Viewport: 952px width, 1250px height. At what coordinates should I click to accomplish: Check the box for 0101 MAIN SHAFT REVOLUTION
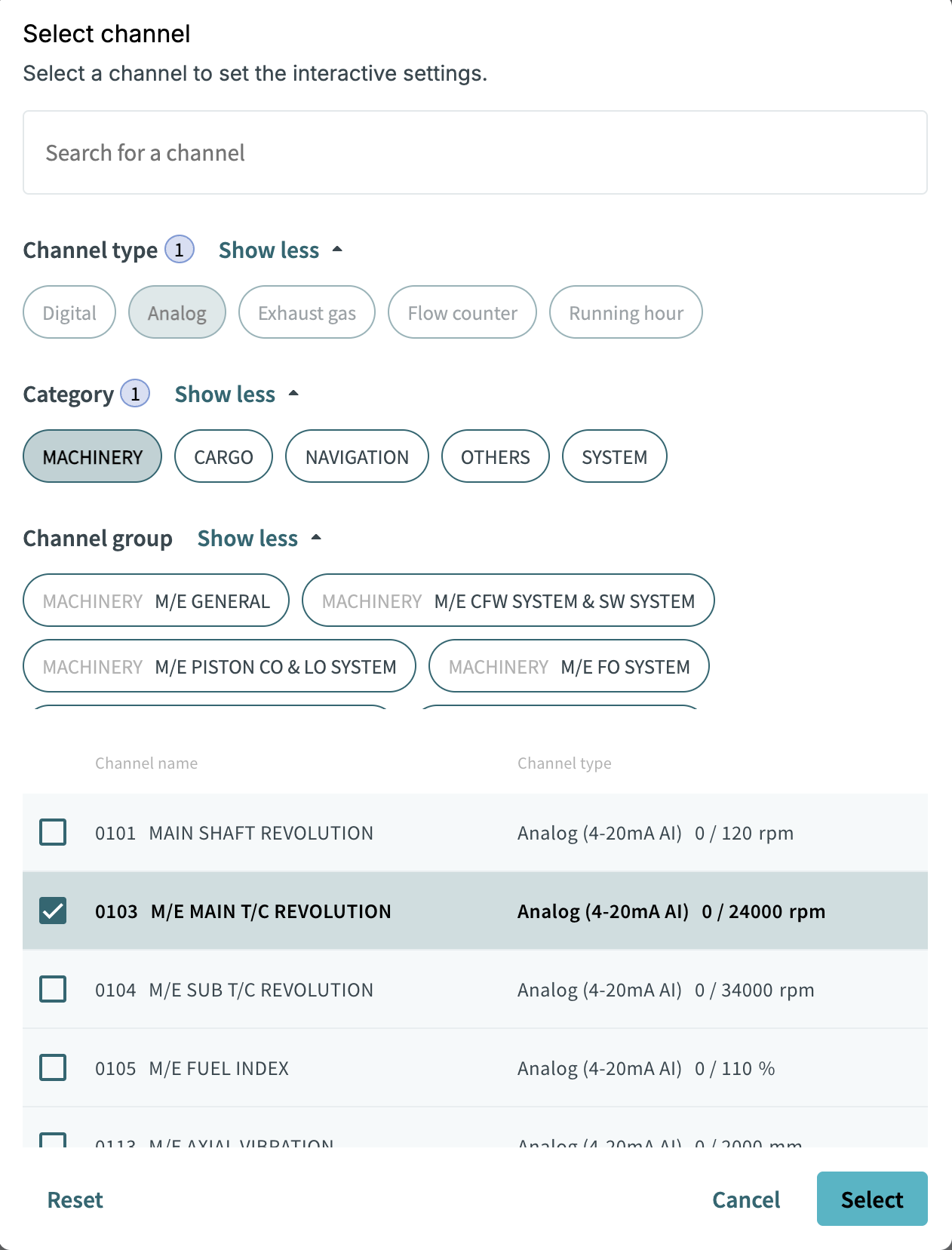[53, 833]
